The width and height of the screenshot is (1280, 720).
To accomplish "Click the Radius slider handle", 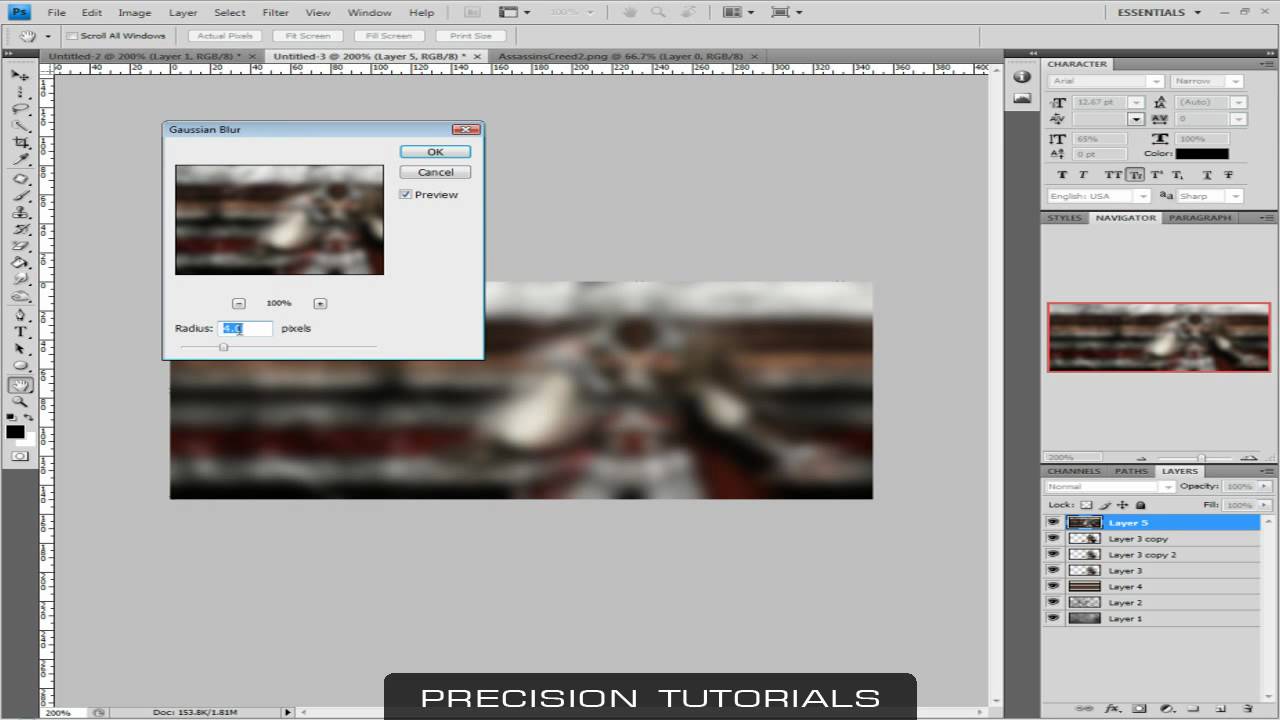I will (x=223, y=347).
